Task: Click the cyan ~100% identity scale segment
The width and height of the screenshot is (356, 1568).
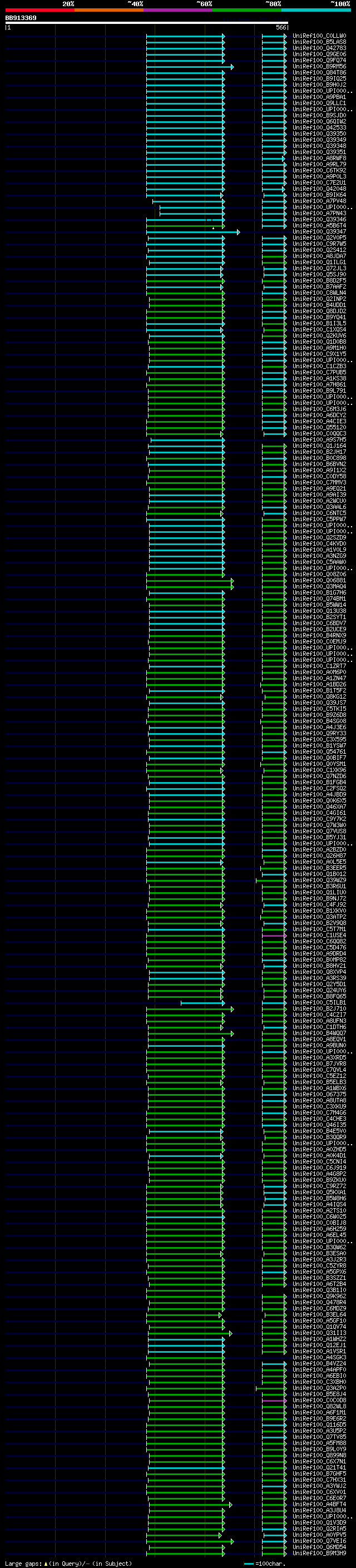Action: click(317, 10)
